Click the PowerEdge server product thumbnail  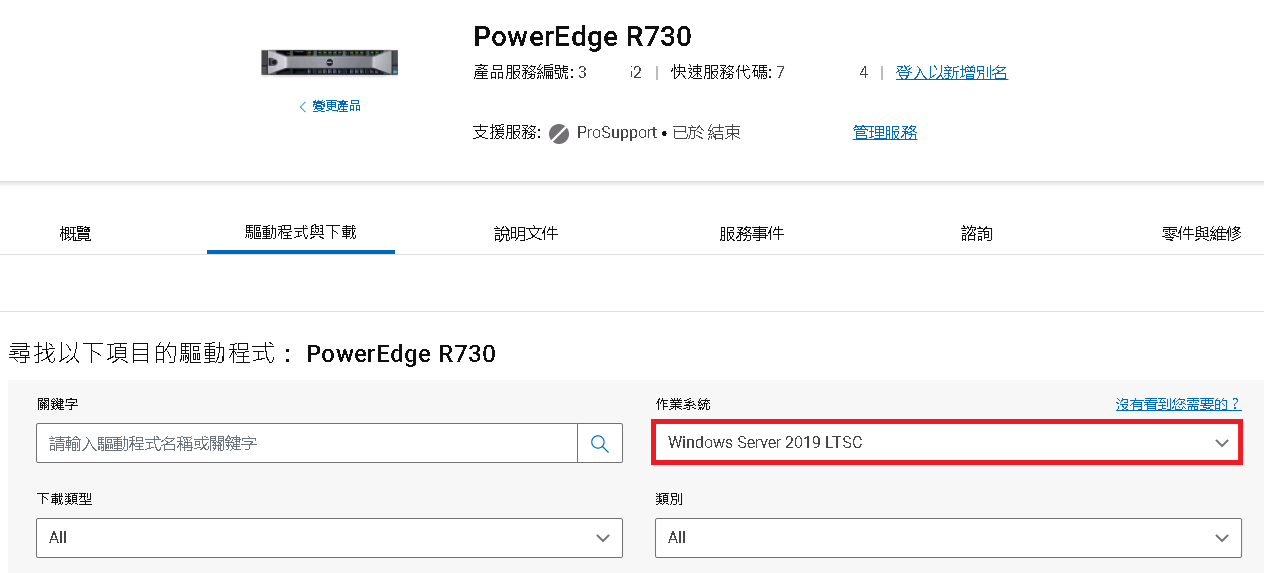pyautogui.click(x=329, y=62)
